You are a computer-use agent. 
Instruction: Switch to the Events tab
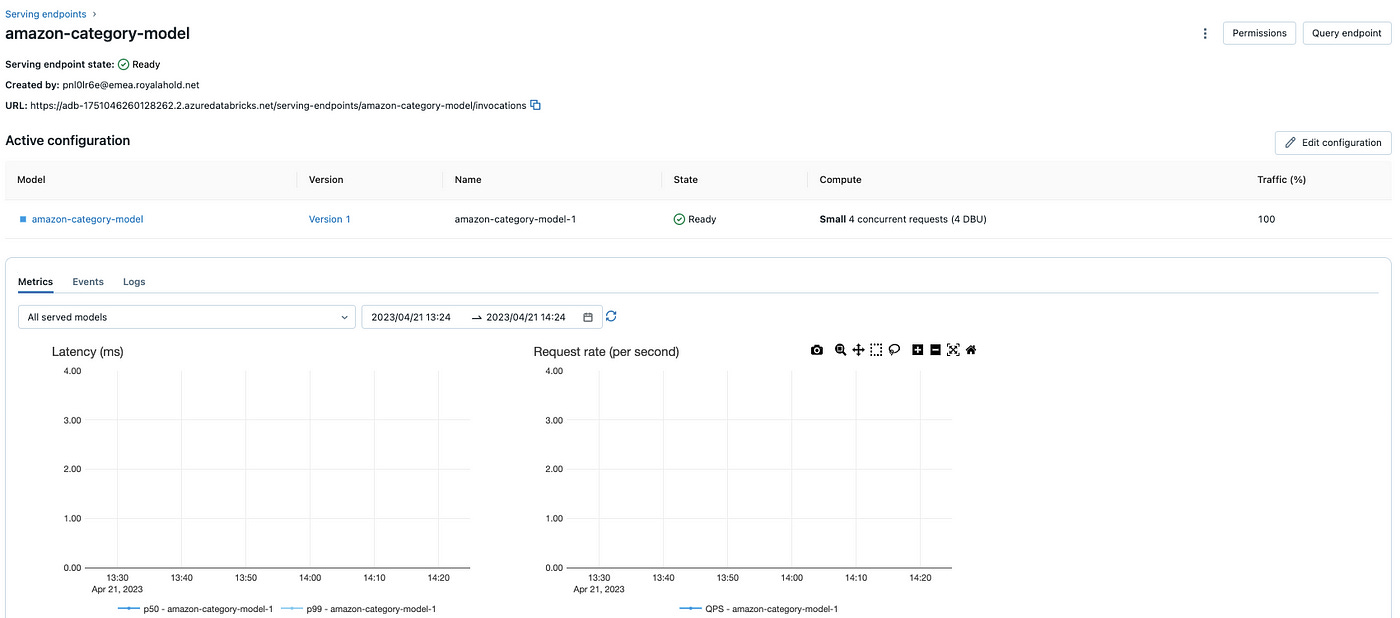tap(88, 282)
